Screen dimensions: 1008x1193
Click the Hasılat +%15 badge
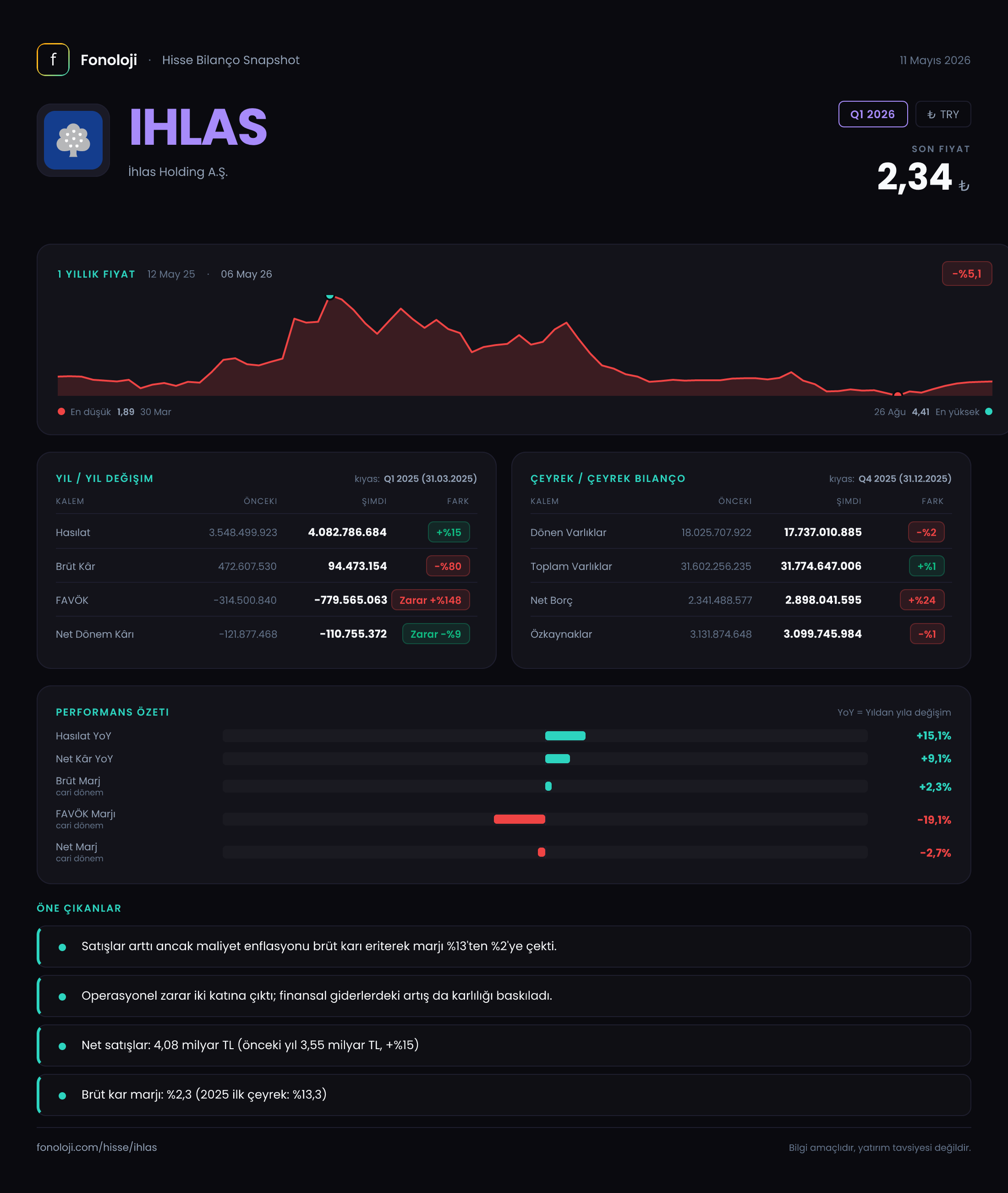coord(449,532)
